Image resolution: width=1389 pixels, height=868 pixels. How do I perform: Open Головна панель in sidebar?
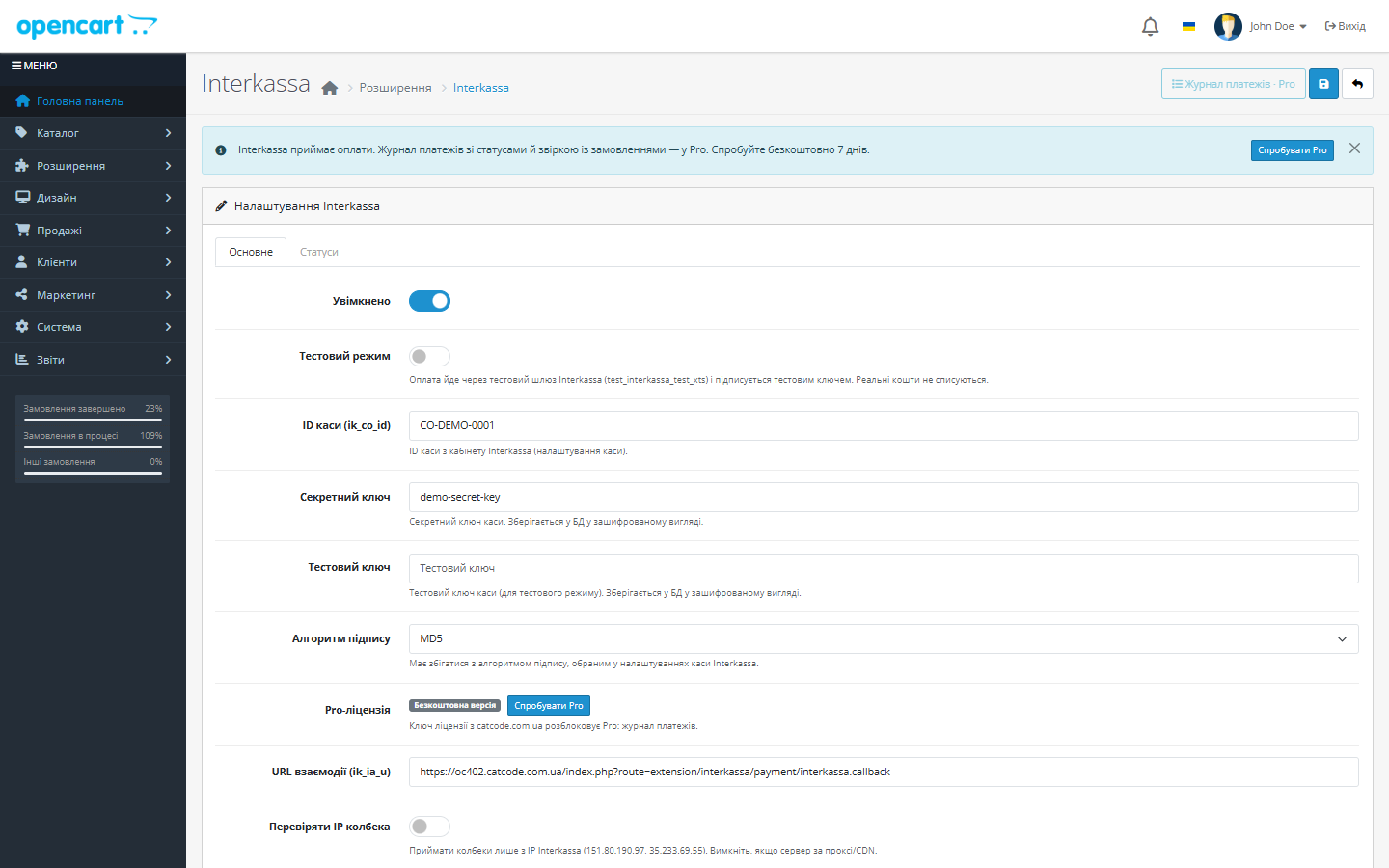coord(93,101)
